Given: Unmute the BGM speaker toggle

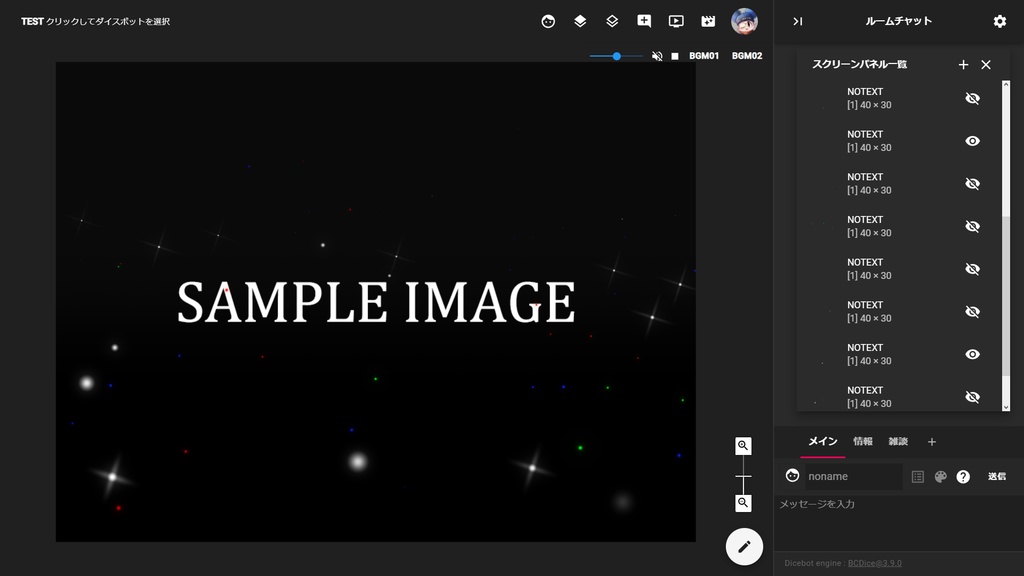Looking at the screenshot, I should point(657,56).
